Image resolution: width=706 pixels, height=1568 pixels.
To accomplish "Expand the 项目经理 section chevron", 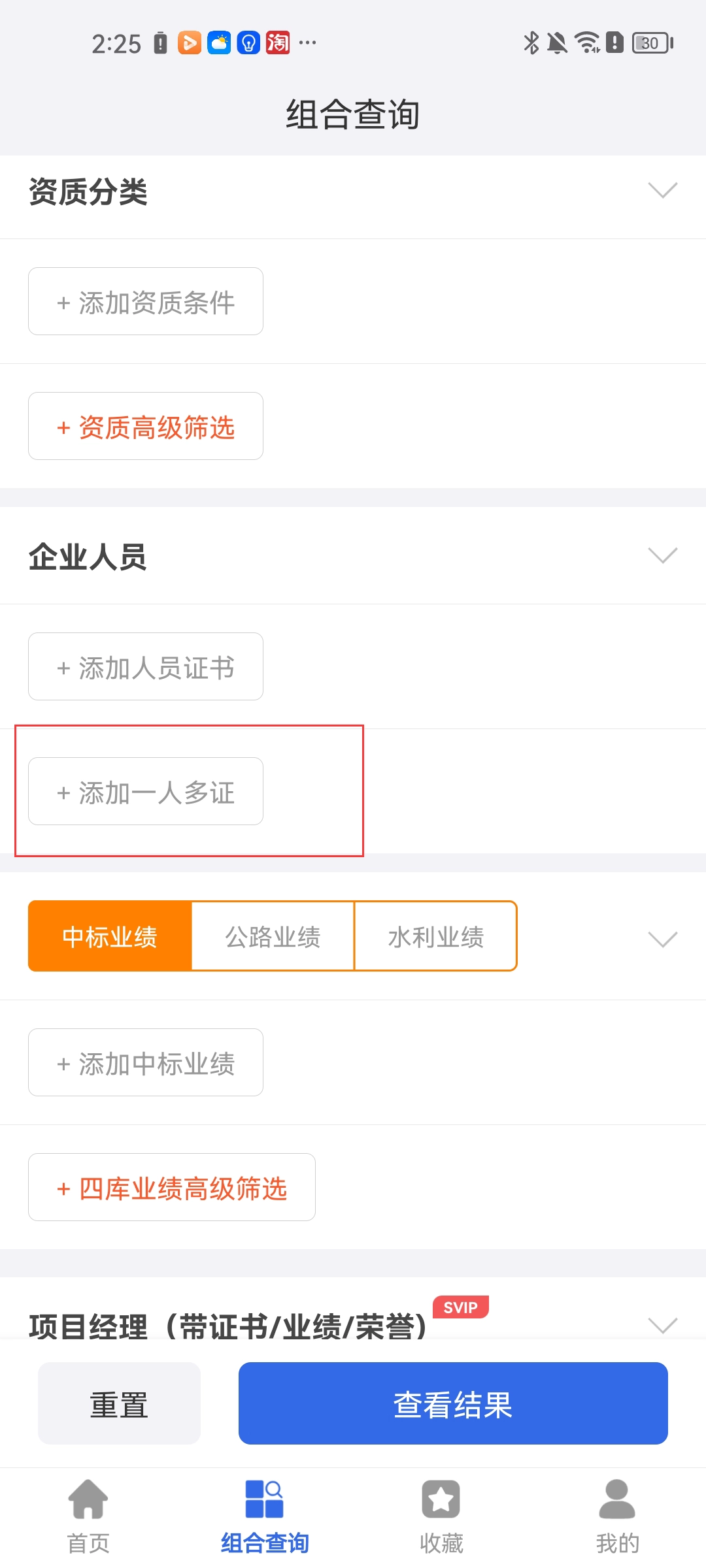I will tap(662, 1325).
